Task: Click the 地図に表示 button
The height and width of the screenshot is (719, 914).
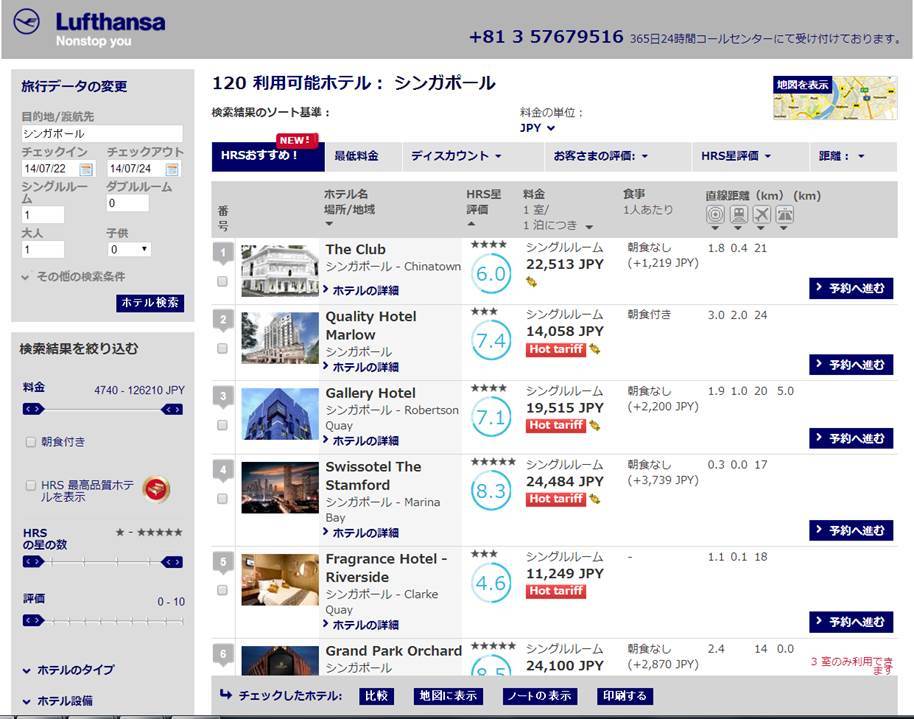Action: click(448, 696)
